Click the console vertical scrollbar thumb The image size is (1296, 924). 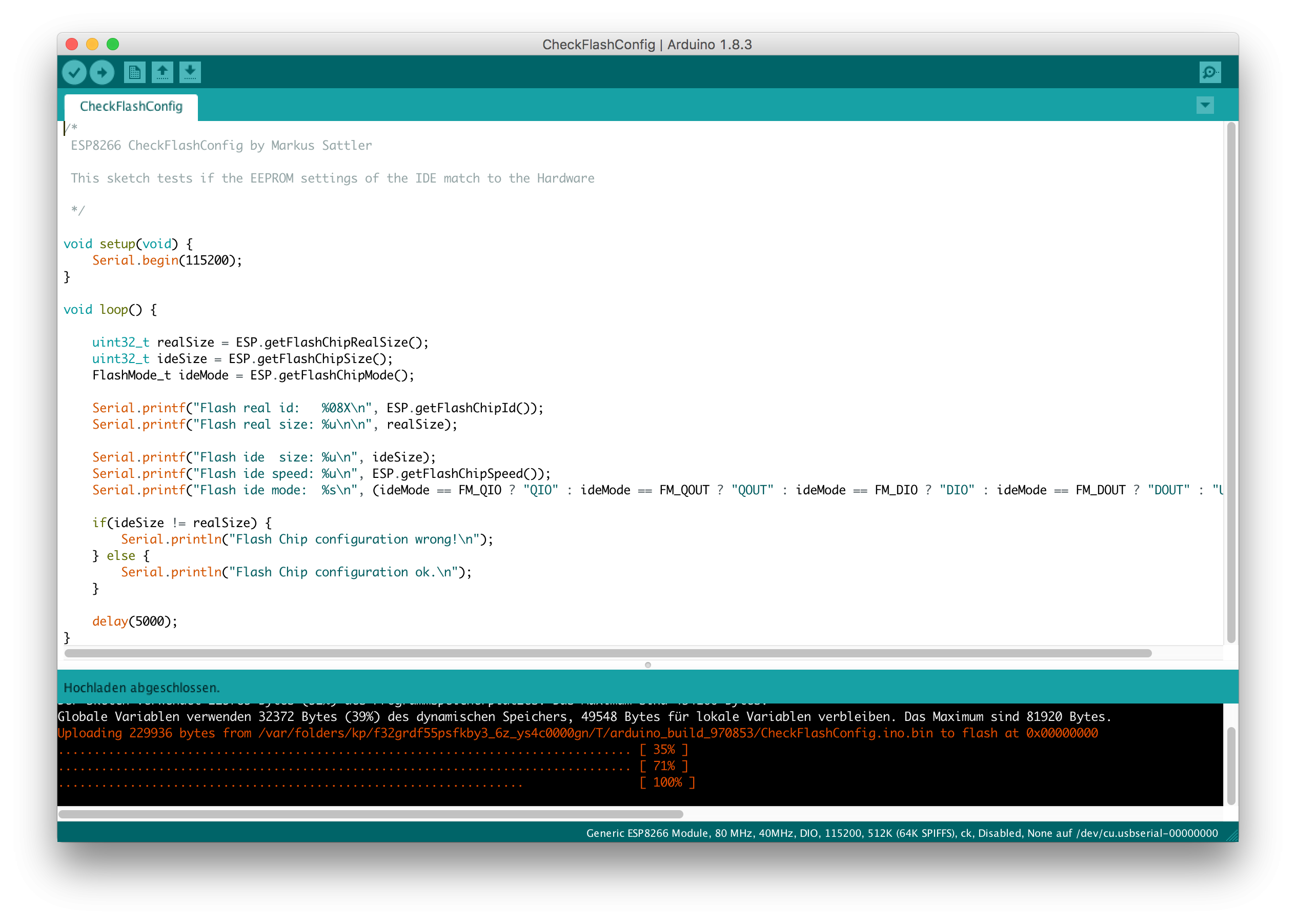click(1230, 765)
